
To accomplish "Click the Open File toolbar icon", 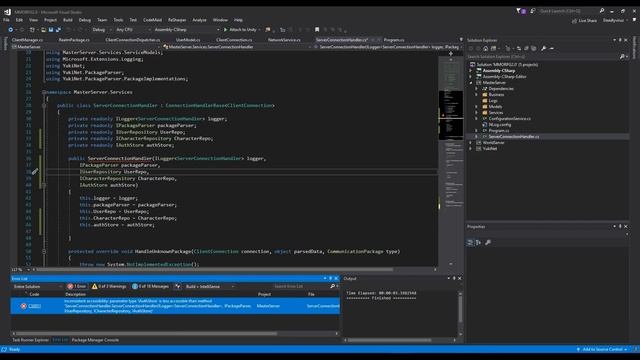I will point(43,30).
